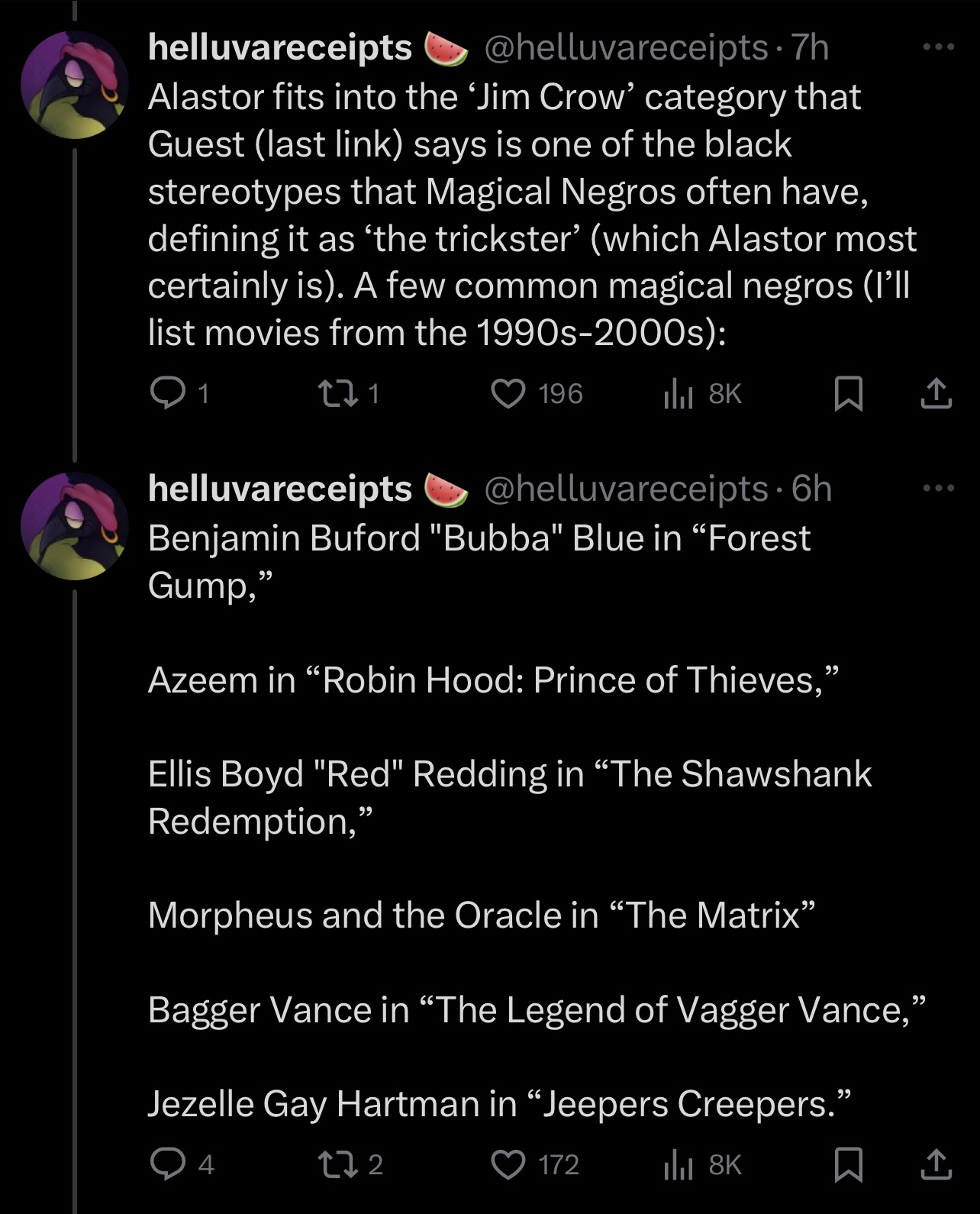
Task: Open helluvareceipts display name on first tweet
Action: (x=280, y=47)
